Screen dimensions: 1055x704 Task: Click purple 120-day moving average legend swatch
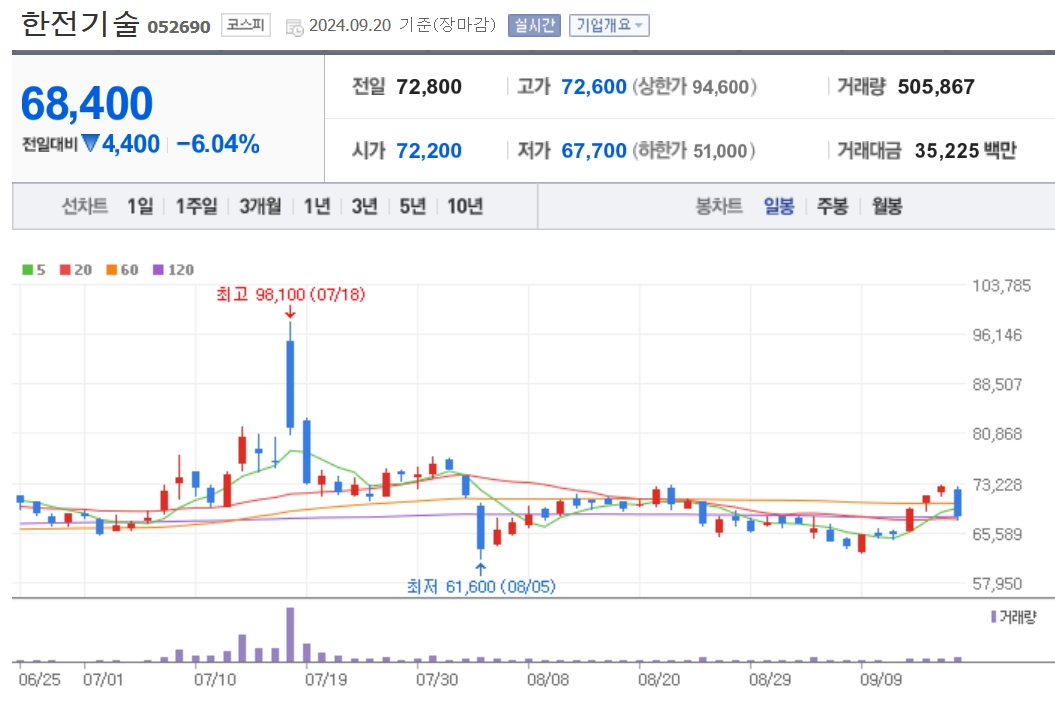pyautogui.click(x=159, y=270)
